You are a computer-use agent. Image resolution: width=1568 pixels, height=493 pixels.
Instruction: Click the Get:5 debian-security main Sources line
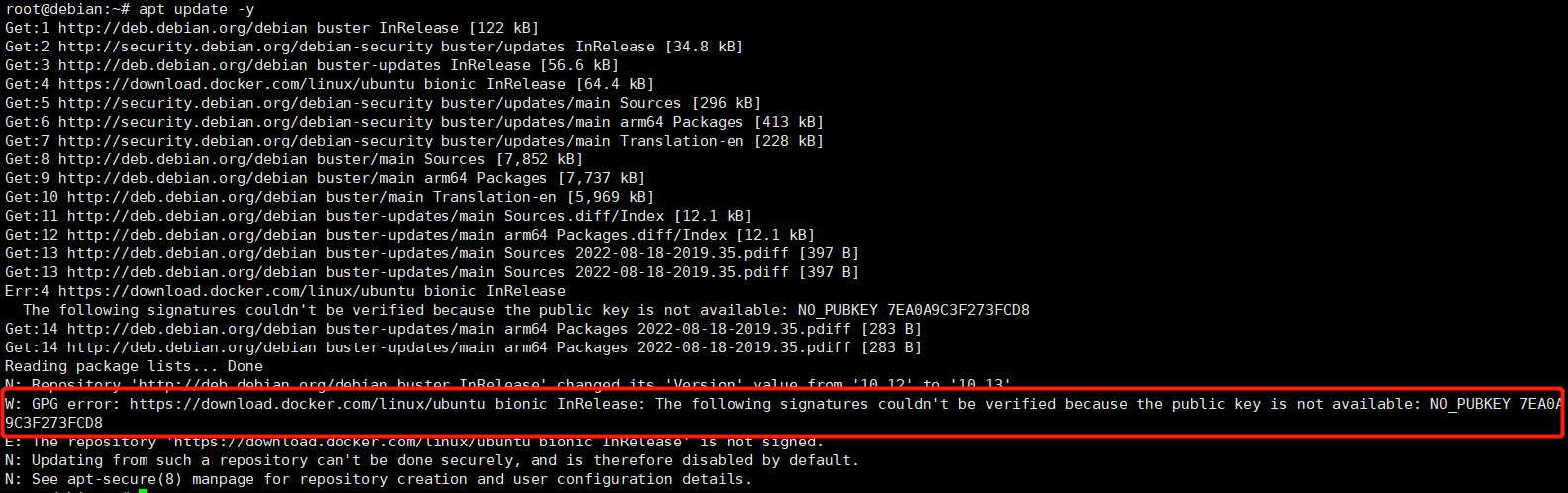[x=383, y=103]
